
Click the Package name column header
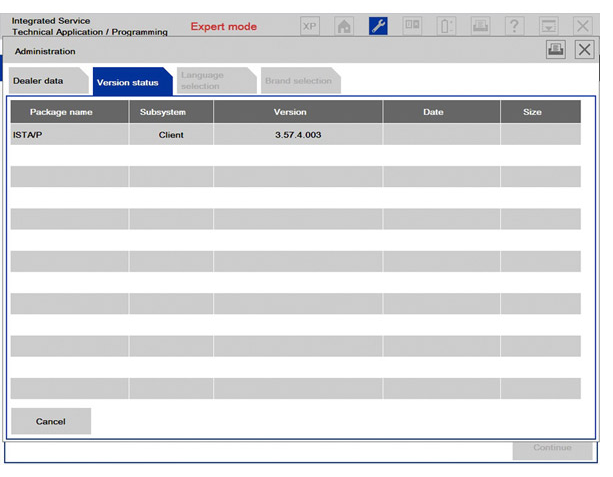coord(61,112)
